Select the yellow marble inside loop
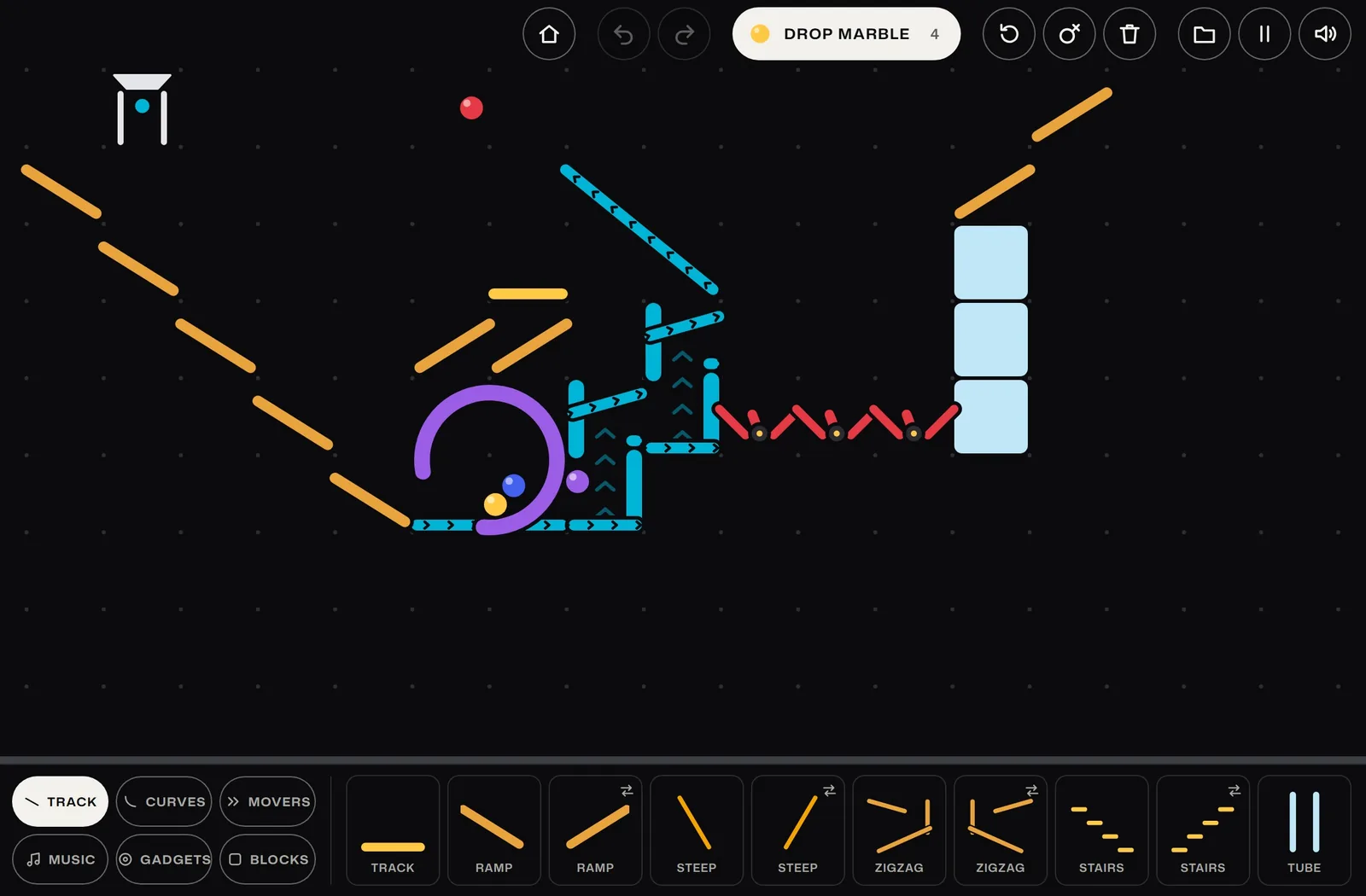Viewport: 1366px width, 896px height. 495,504
